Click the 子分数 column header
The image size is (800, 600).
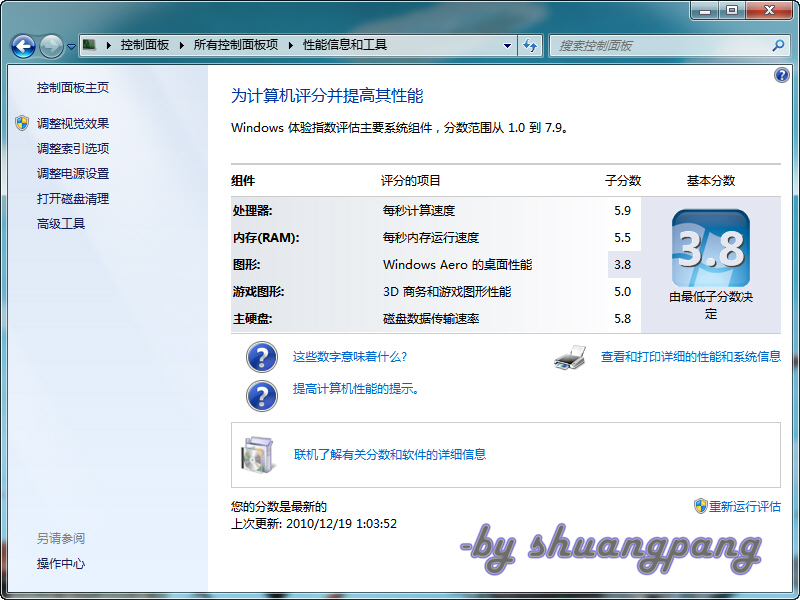click(623, 181)
